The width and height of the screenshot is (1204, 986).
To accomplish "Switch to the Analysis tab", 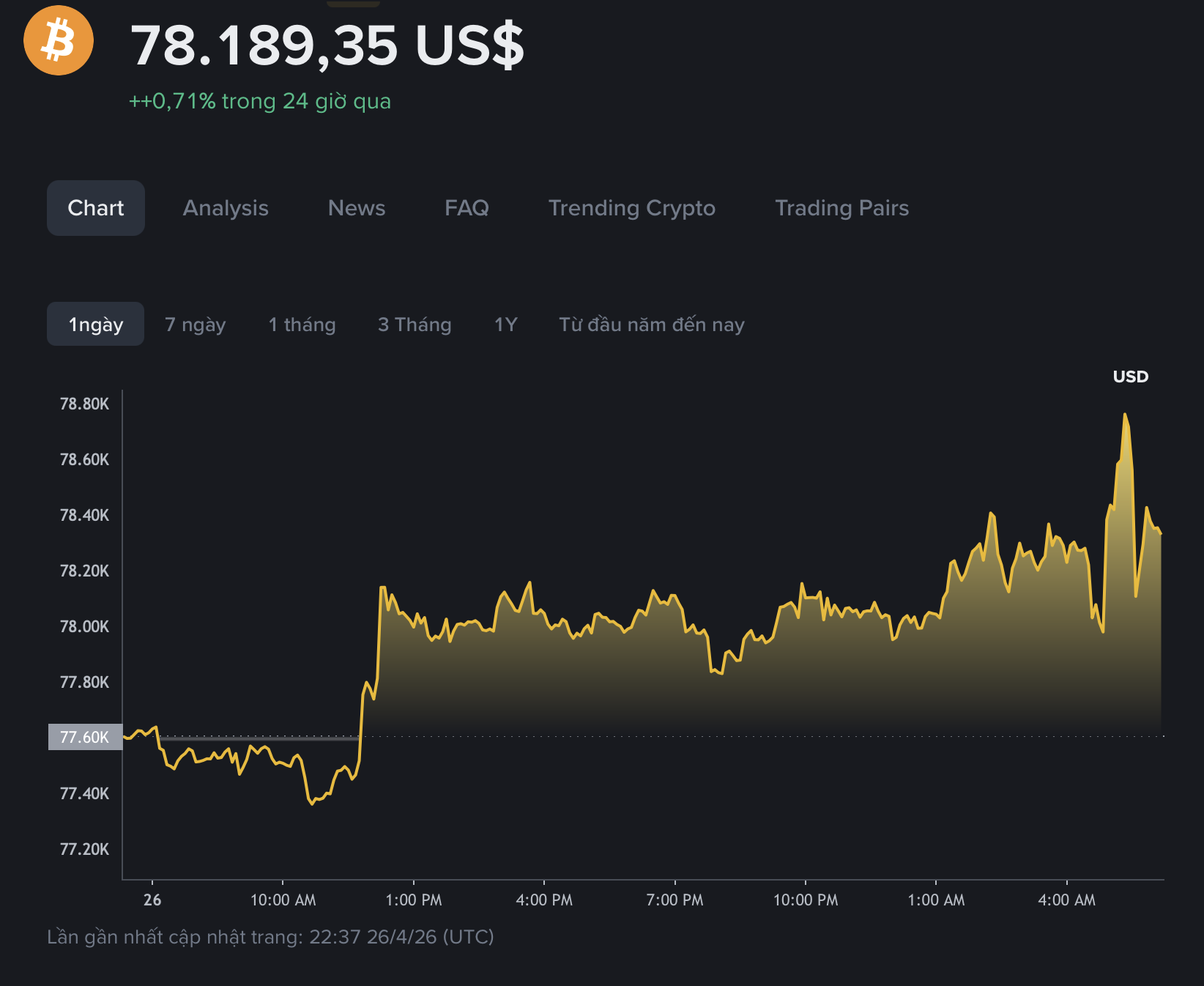I will (225, 208).
